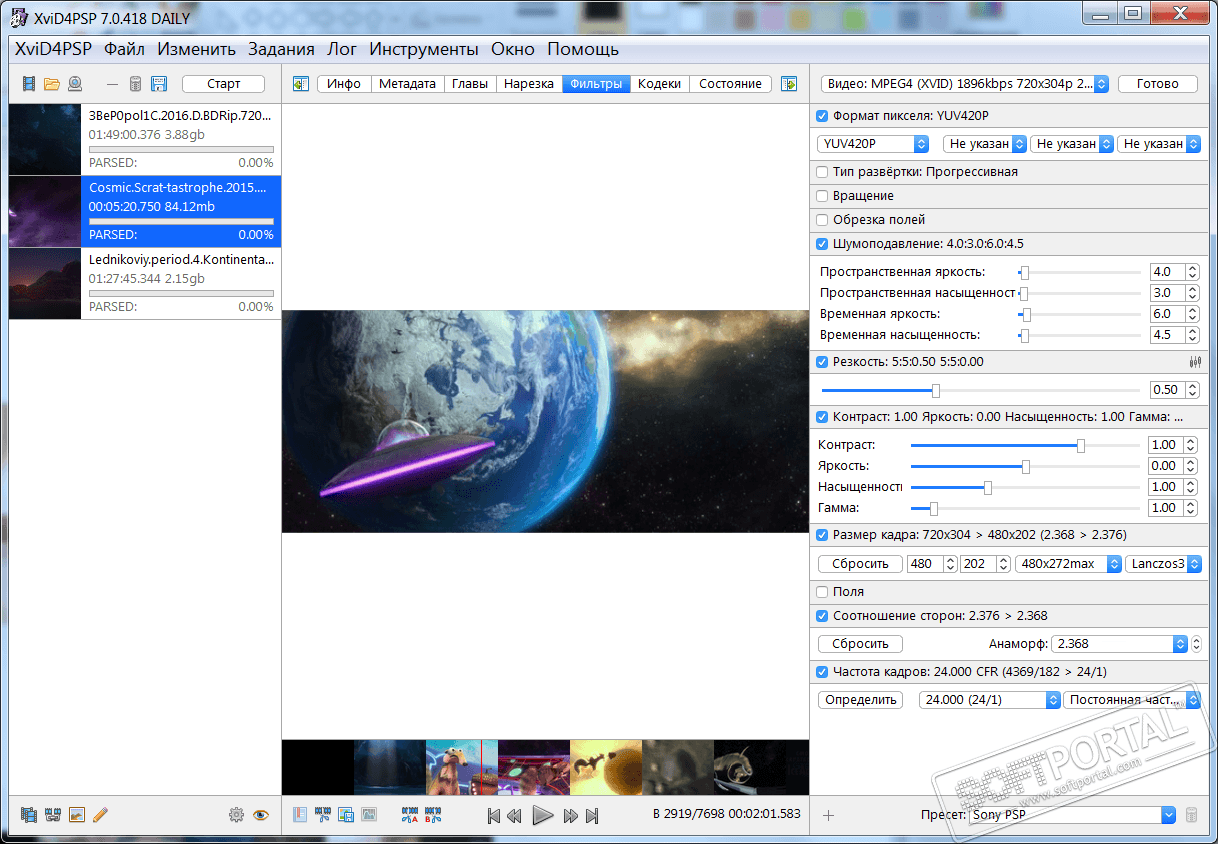Viewport: 1218px width, 844px height.
Task: Open the YUV420P pixel format dropdown
Action: pyautogui.click(x=872, y=144)
